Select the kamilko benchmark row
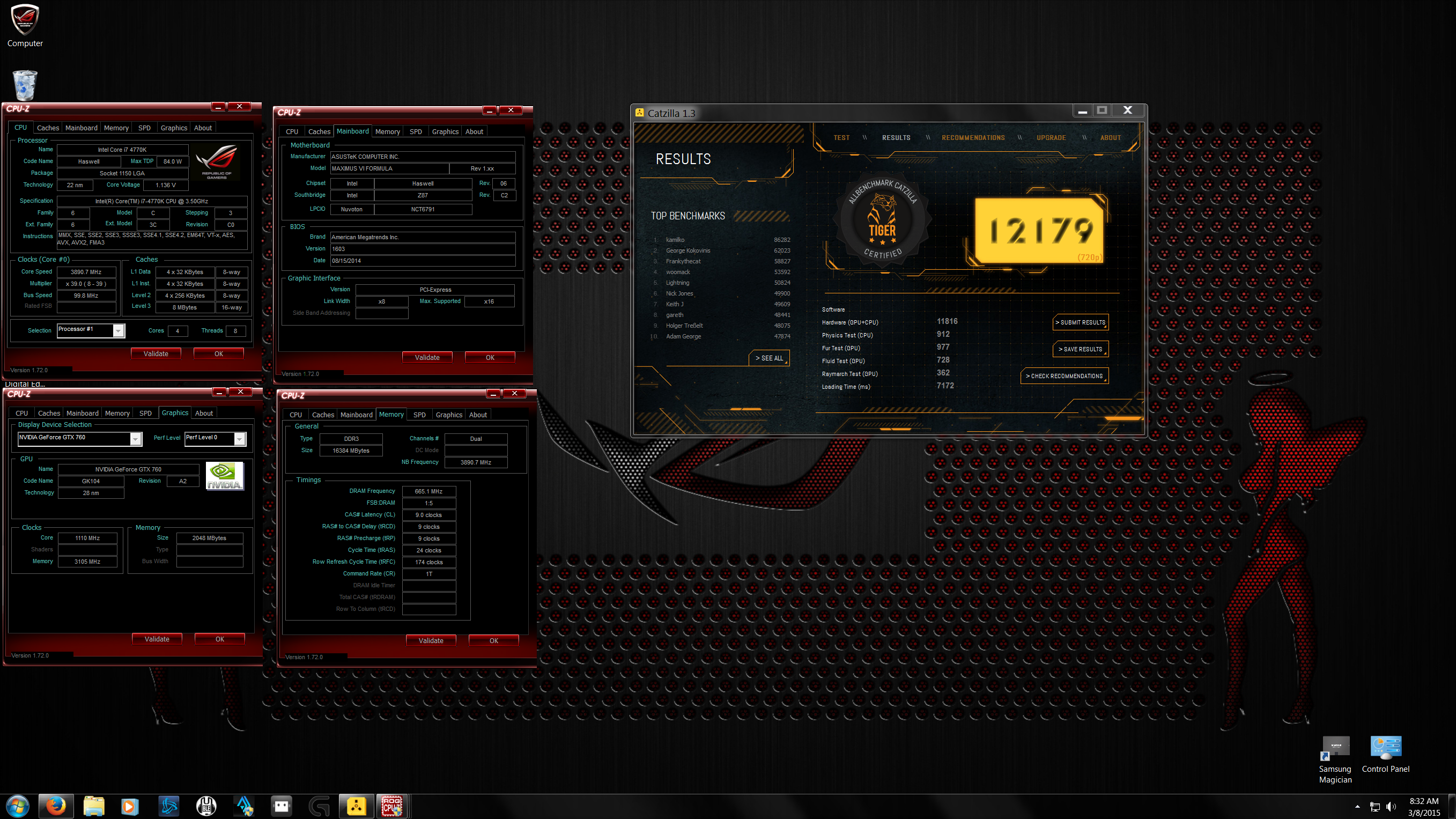The width and height of the screenshot is (1456, 819). tap(722, 240)
